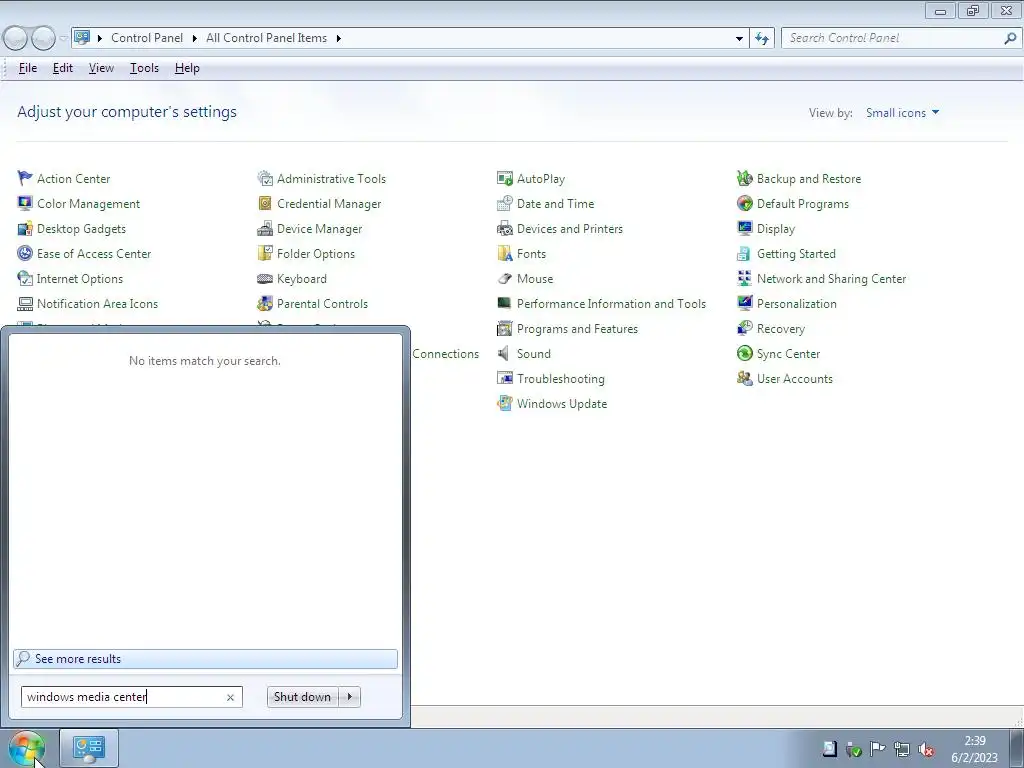Viewport: 1024px width, 768px height.
Task: Click the Control Panel breadcrumb
Action: (x=147, y=39)
